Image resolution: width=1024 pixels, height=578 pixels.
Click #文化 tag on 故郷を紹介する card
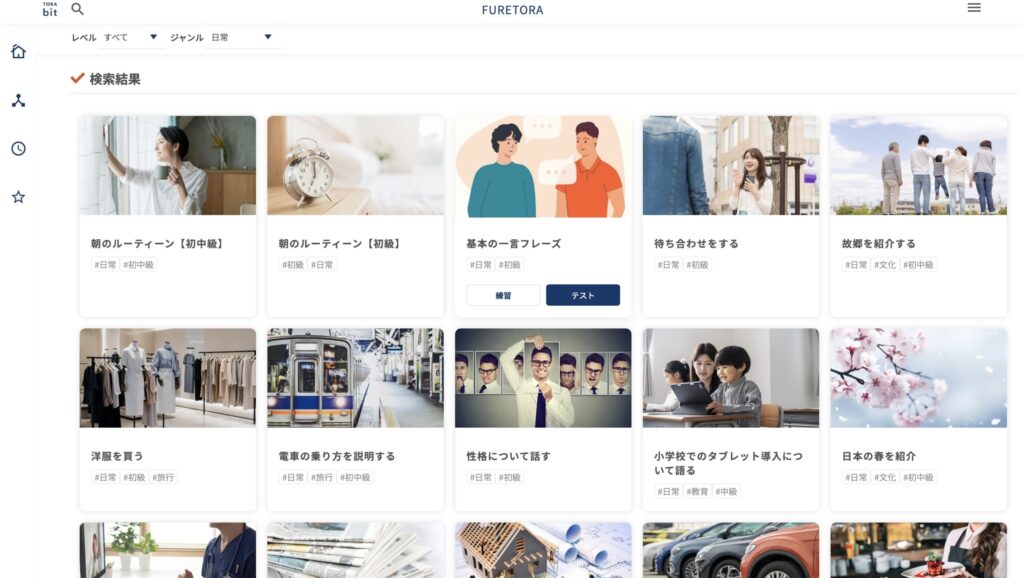click(x=885, y=265)
